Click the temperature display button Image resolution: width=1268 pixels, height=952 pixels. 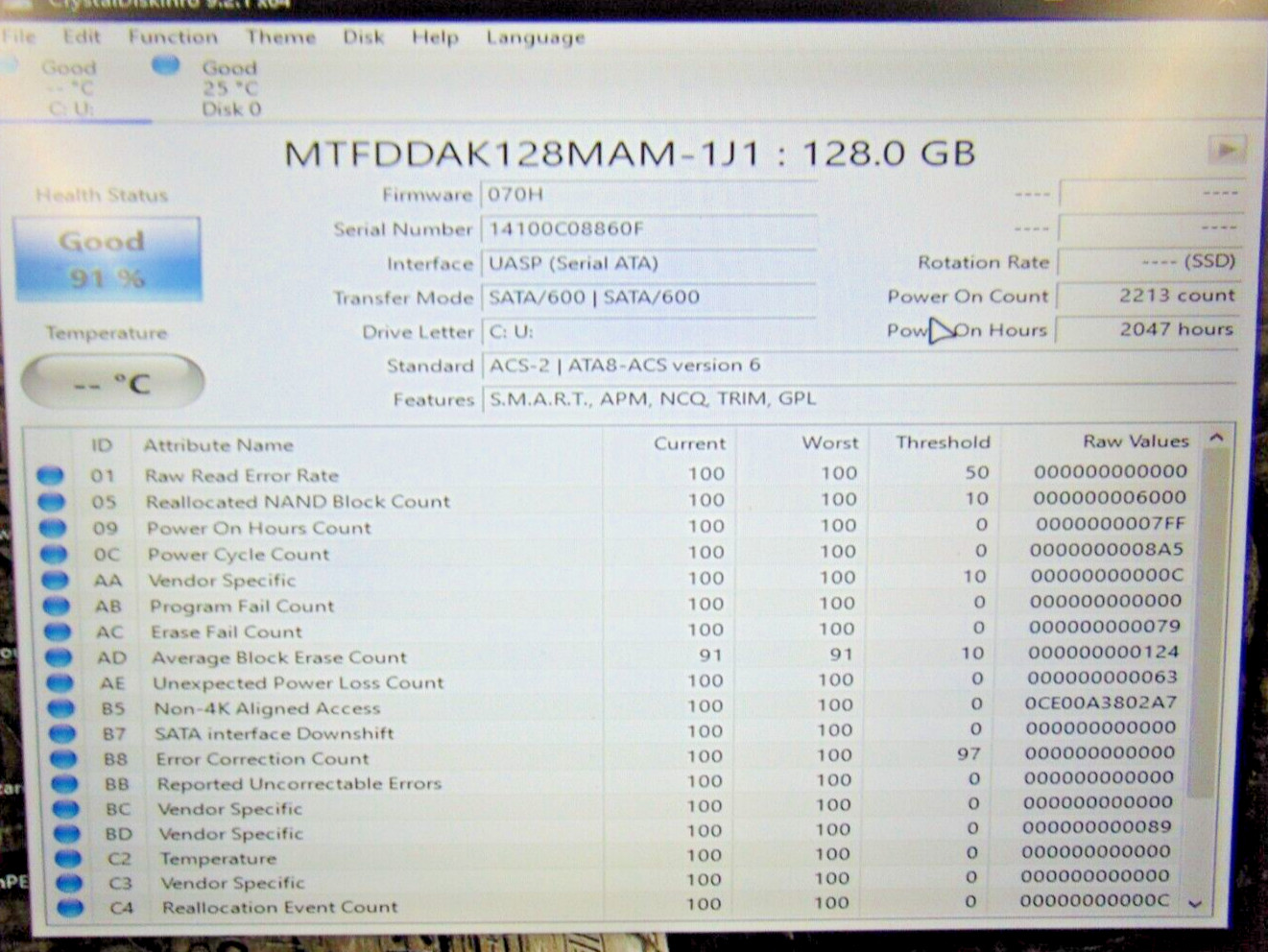112,384
